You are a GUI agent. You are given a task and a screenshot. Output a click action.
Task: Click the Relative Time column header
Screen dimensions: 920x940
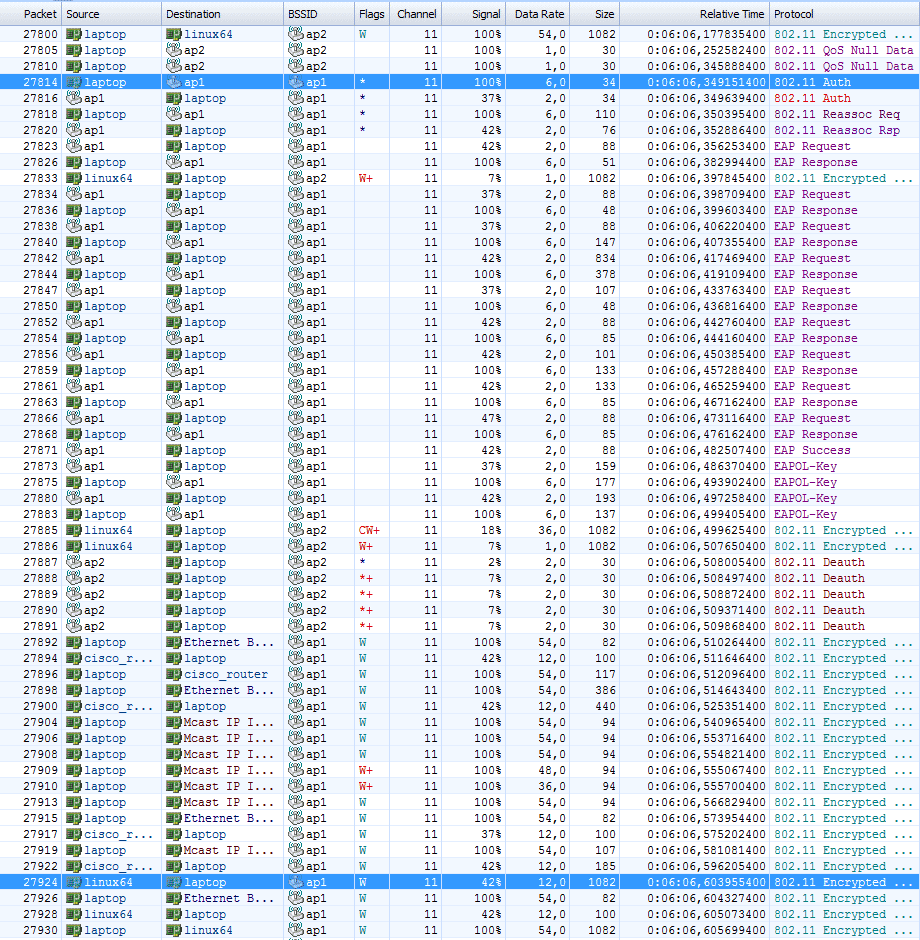coord(695,14)
